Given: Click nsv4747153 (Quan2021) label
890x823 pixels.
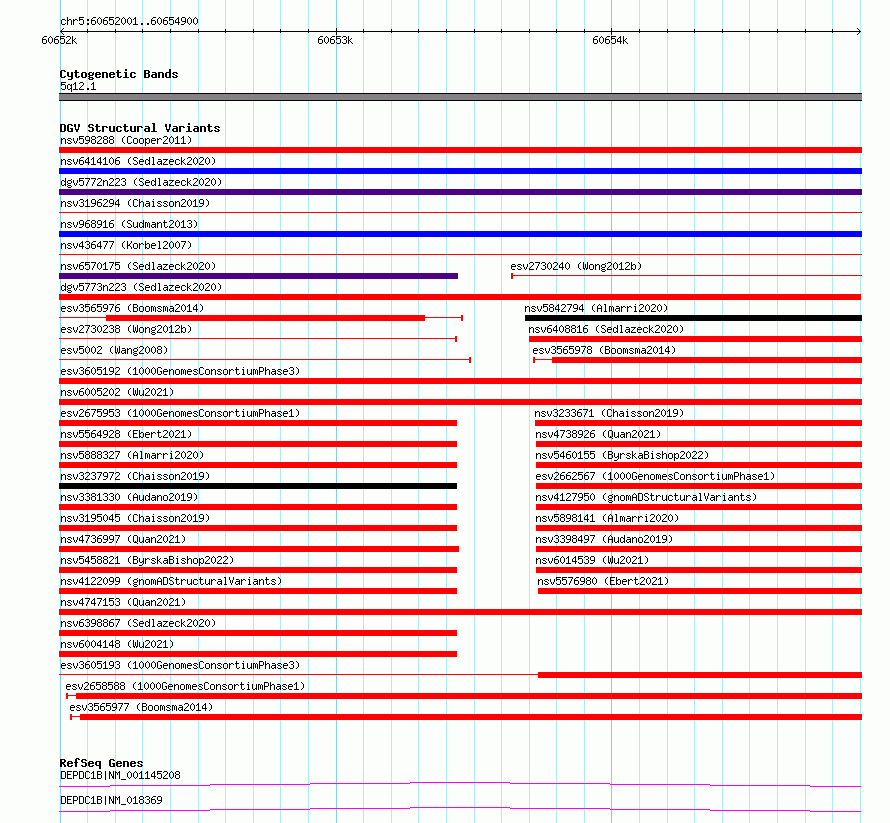Looking at the screenshot, I should click(x=123, y=602).
